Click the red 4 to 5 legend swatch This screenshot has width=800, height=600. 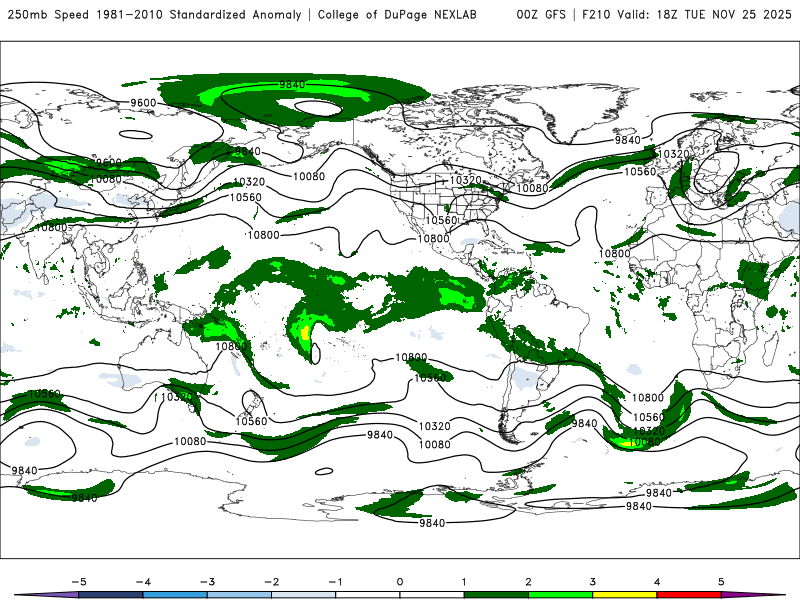689,595
